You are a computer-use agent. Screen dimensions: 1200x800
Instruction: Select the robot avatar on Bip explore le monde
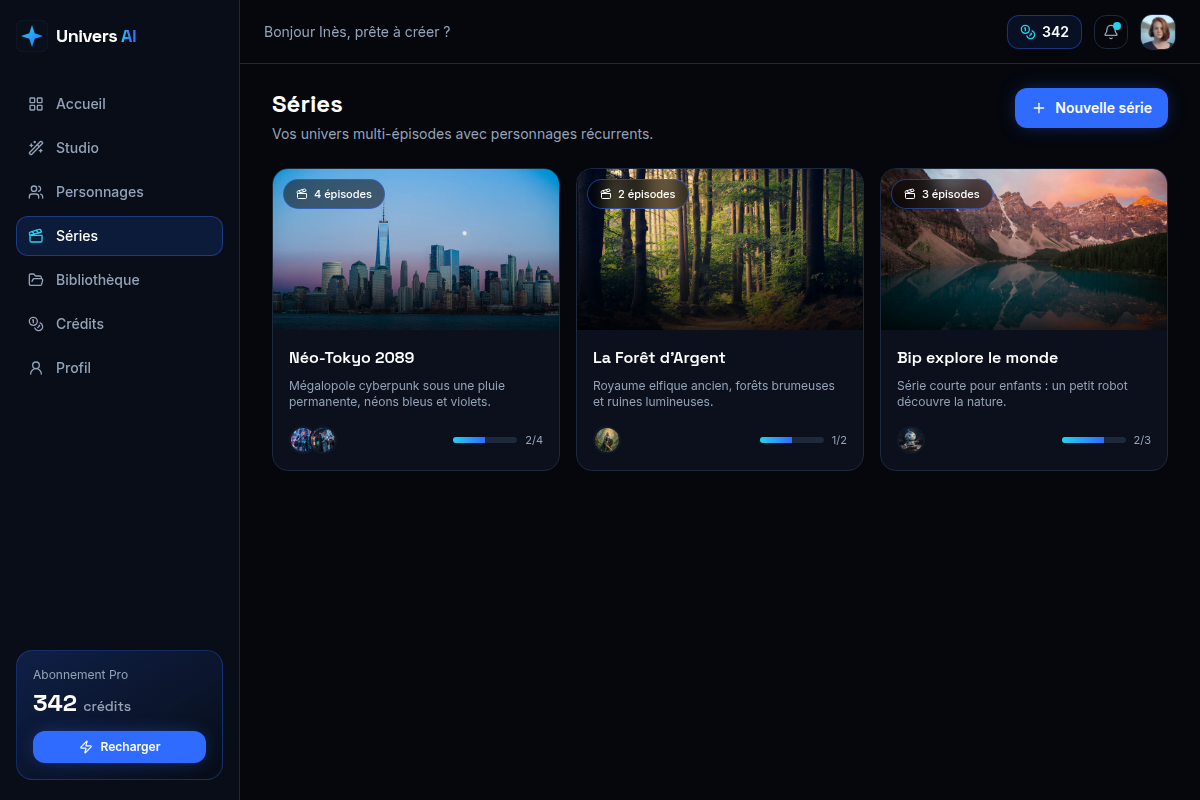coord(910,440)
